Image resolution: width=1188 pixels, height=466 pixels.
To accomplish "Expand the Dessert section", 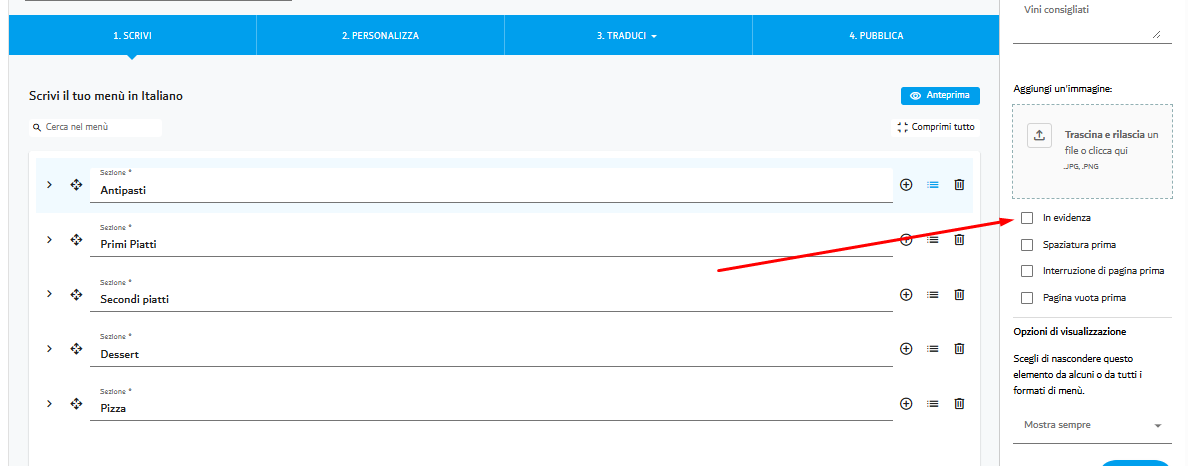I will [49, 349].
